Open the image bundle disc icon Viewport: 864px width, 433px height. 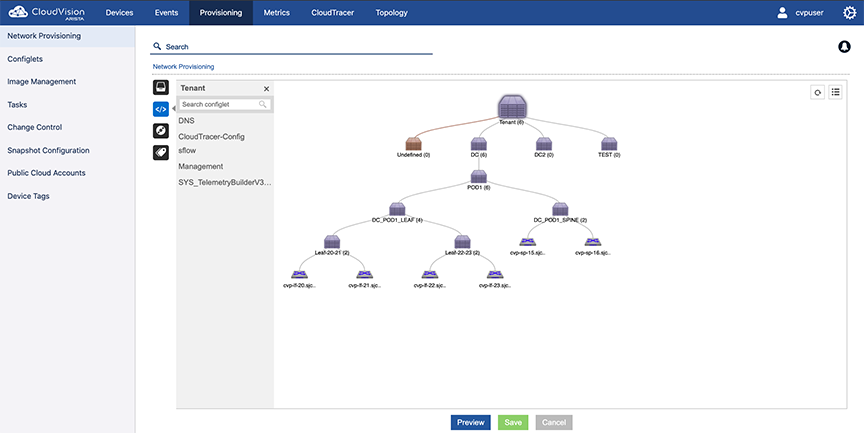[x=161, y=131]
